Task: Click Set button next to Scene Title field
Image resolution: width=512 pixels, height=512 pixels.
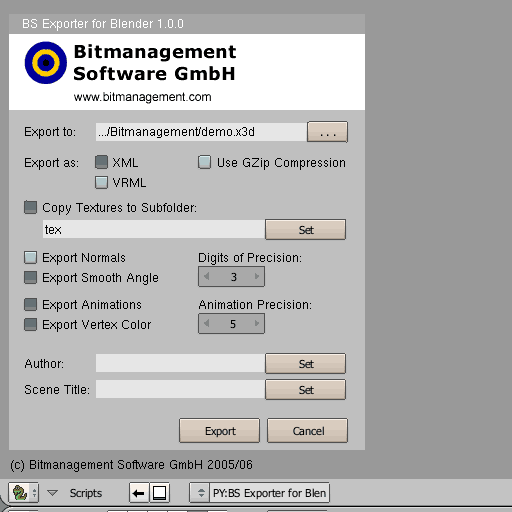Action: pos(305,389)
